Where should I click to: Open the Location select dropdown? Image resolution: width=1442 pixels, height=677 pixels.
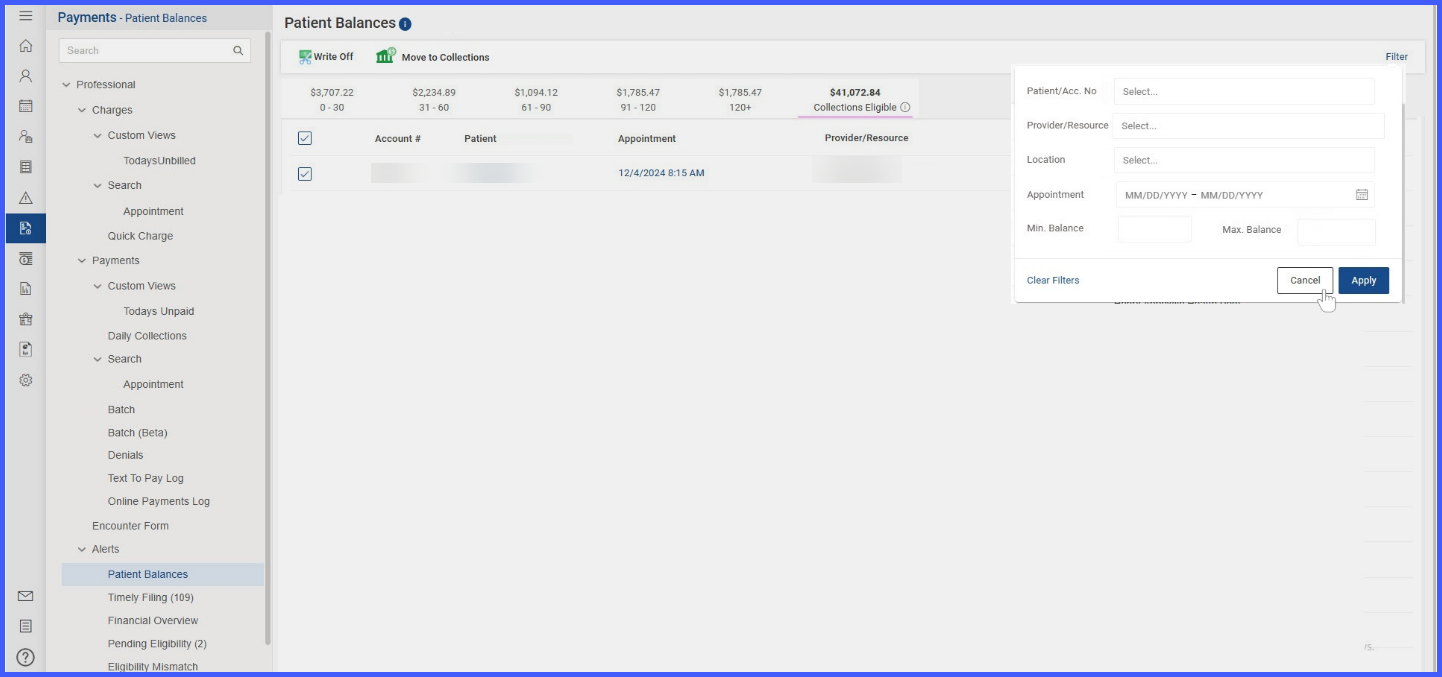tap(1244, 160)
